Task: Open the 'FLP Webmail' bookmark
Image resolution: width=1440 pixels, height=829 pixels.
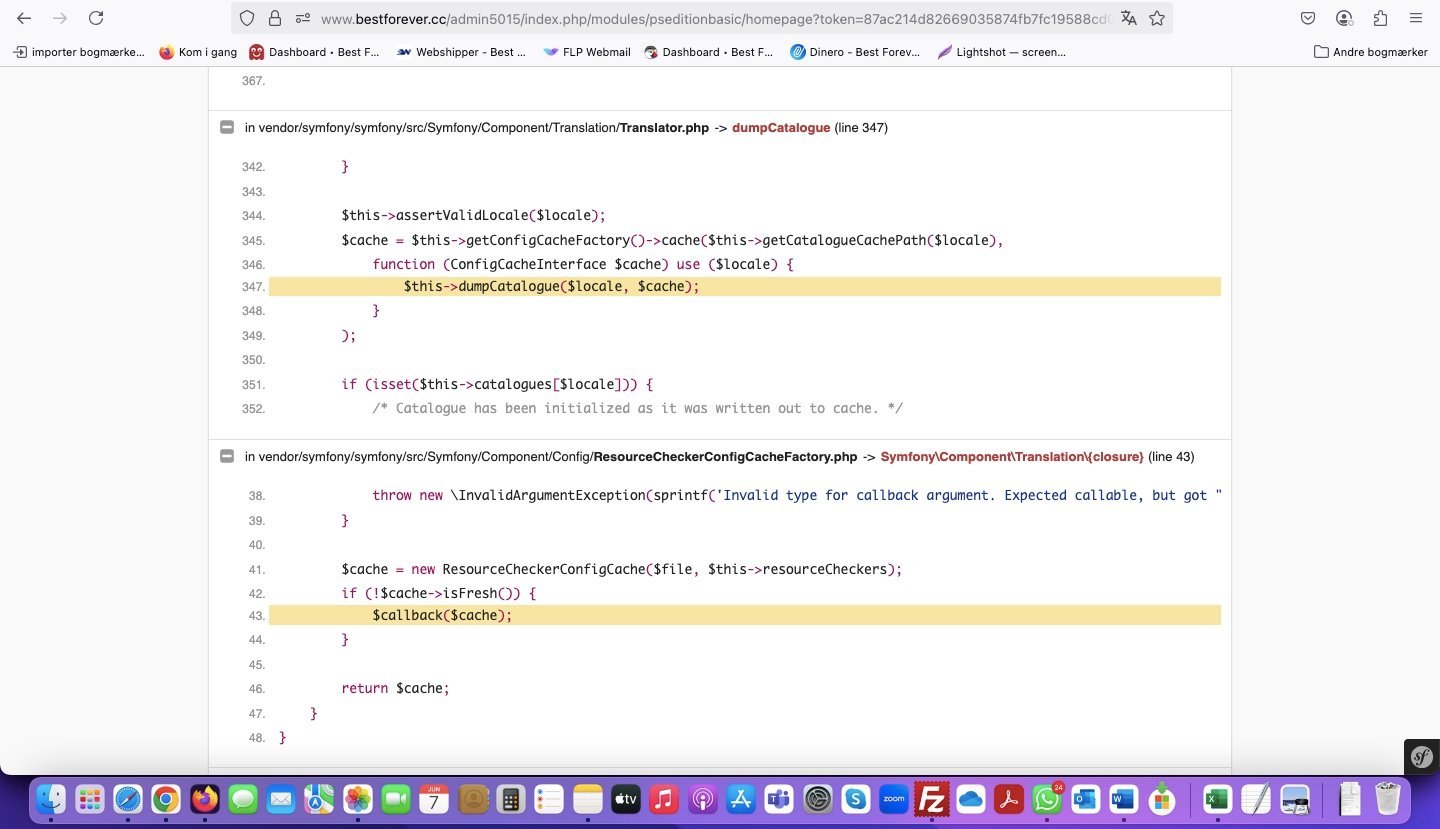Action: (x=587, y=52)
